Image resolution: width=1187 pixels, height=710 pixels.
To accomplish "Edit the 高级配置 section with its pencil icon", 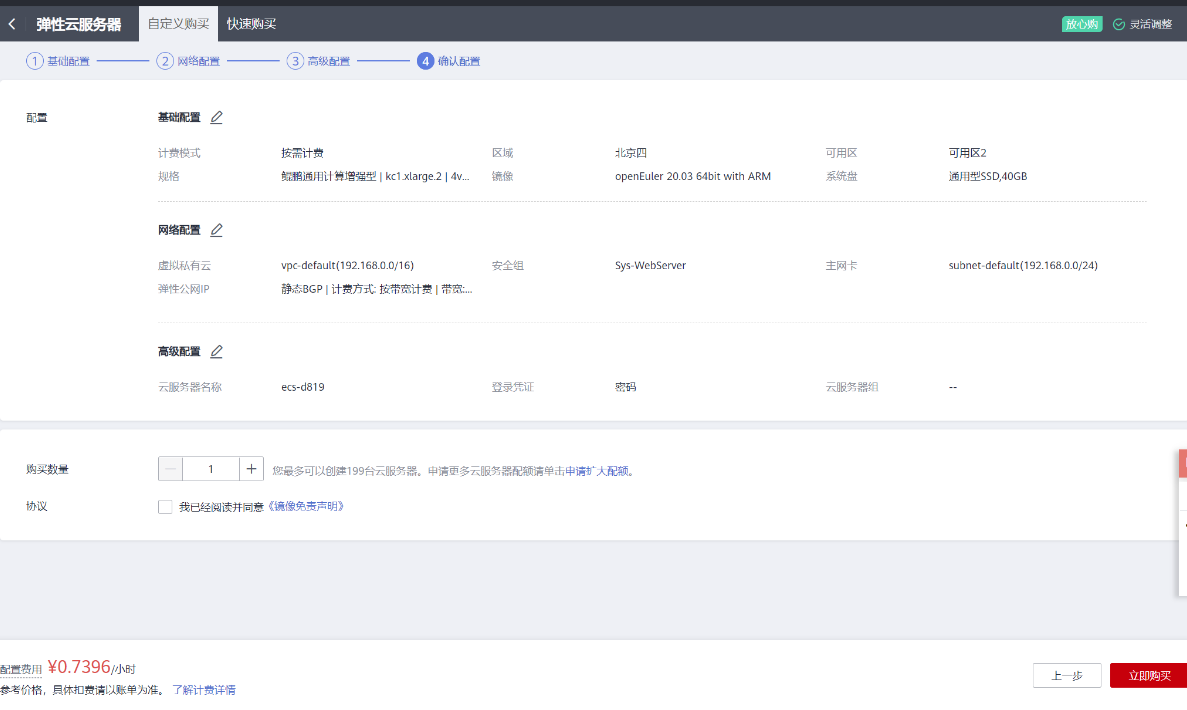I will [217, 351].
